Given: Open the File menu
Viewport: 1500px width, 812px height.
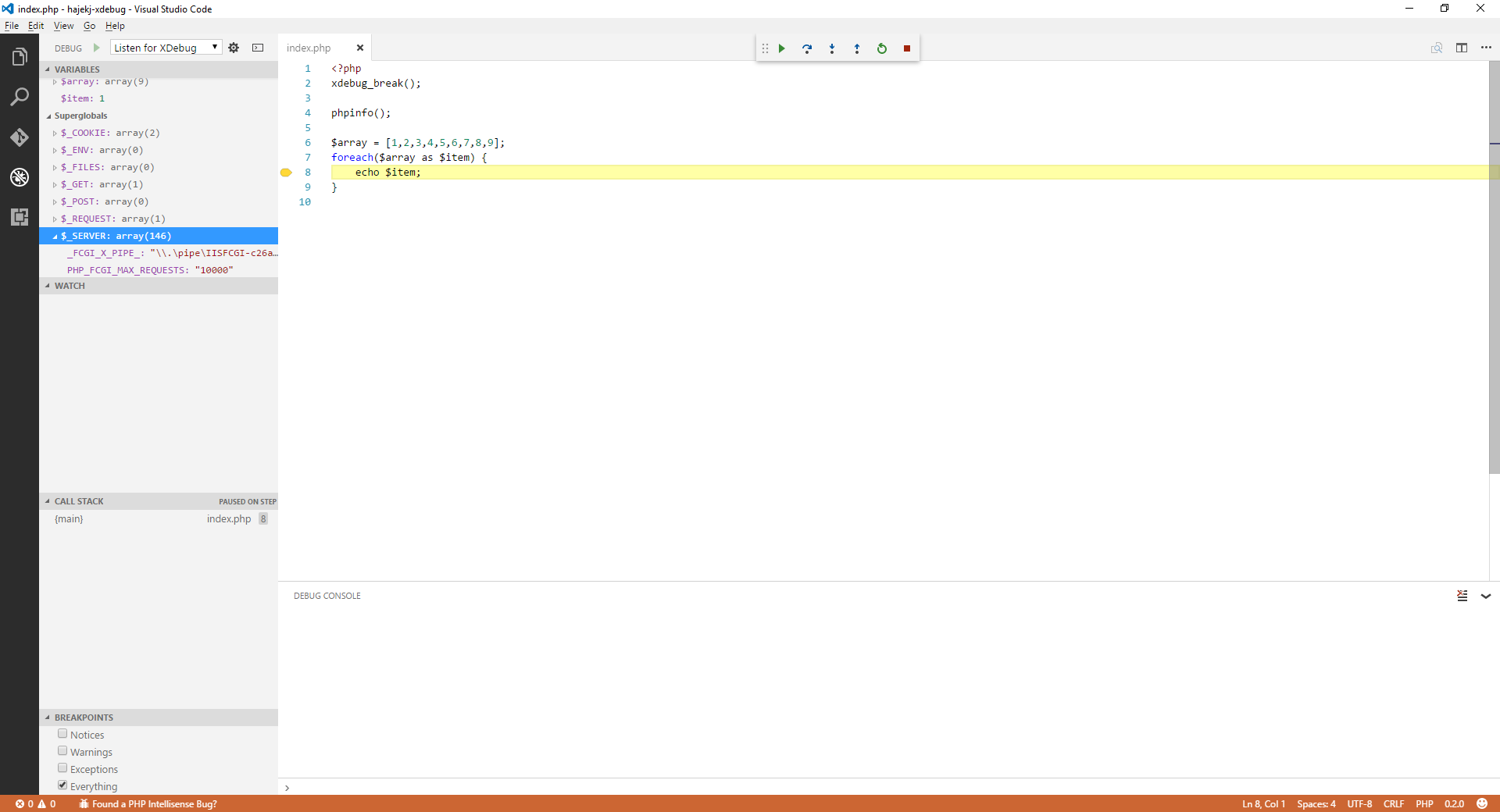Looking at the screenshot, I should (x=11, y=26).
